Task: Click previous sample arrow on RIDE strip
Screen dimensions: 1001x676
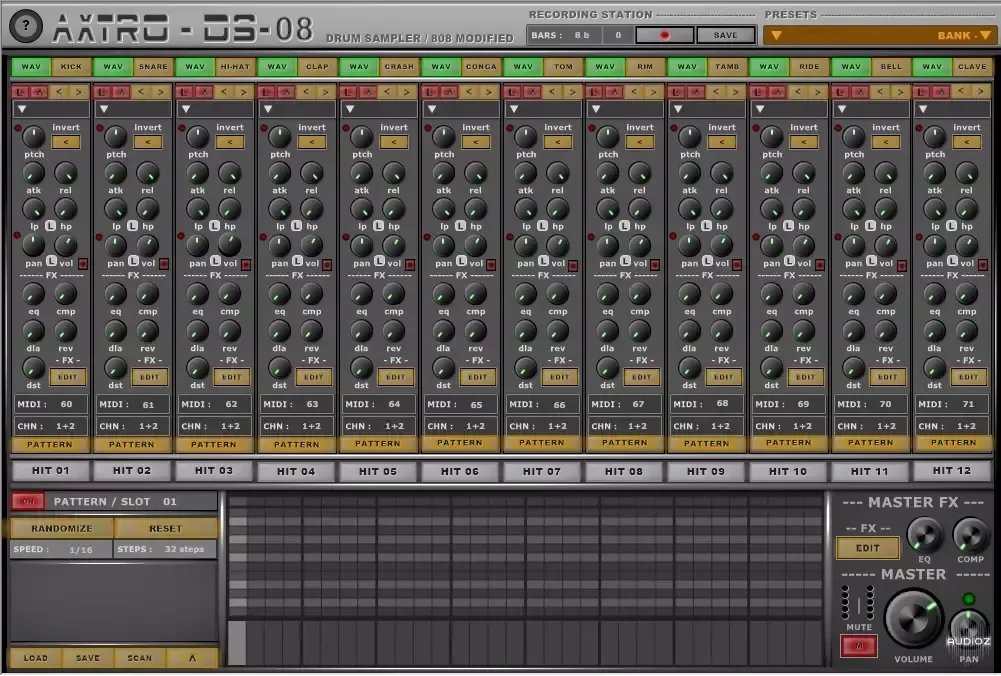Action: coord(798,93)
